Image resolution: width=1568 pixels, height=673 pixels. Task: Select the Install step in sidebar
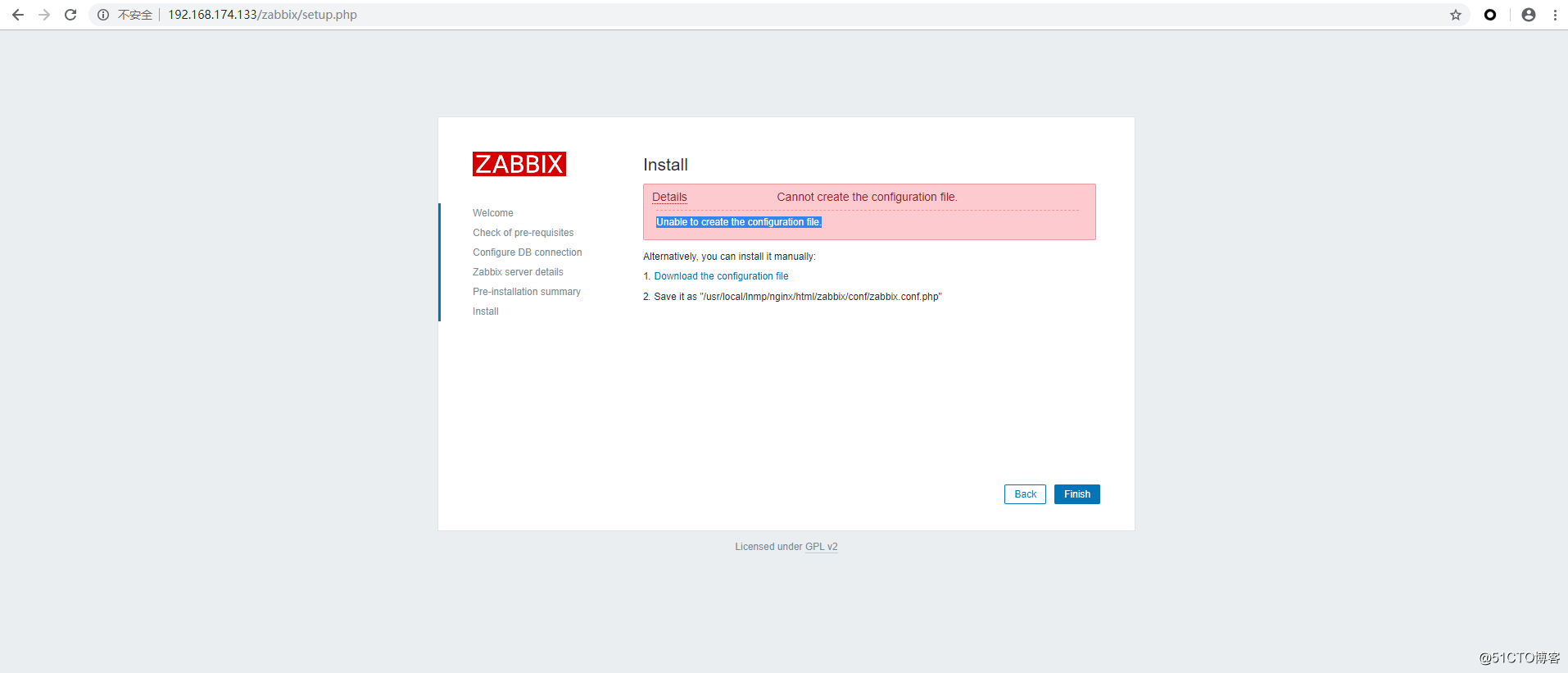click(x=485, y=311)
